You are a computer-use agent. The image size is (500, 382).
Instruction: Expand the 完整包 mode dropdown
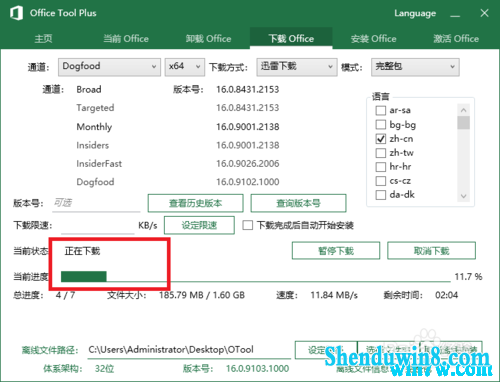415,67
